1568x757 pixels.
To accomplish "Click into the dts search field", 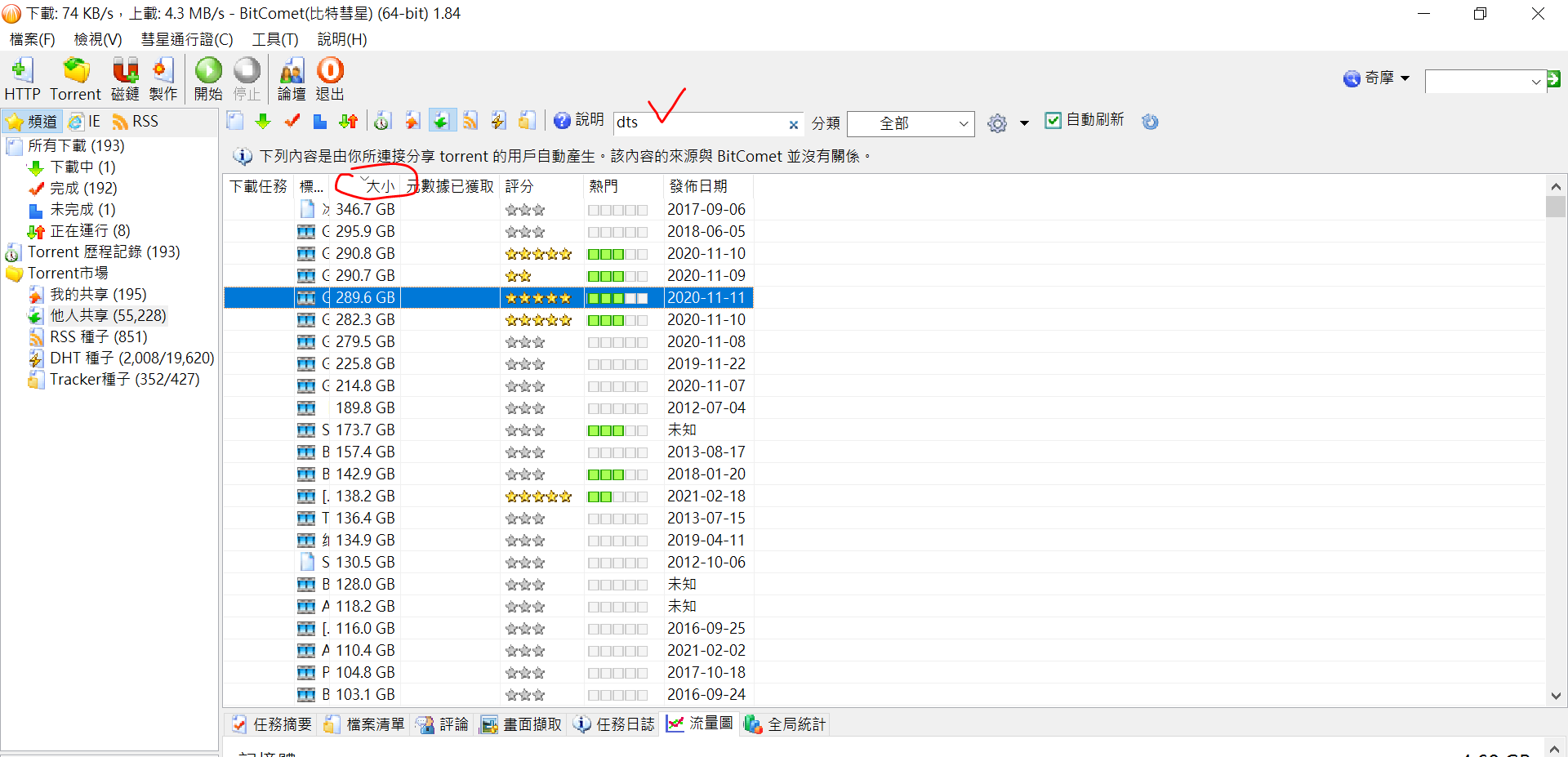I will click(x=698, y=122).
